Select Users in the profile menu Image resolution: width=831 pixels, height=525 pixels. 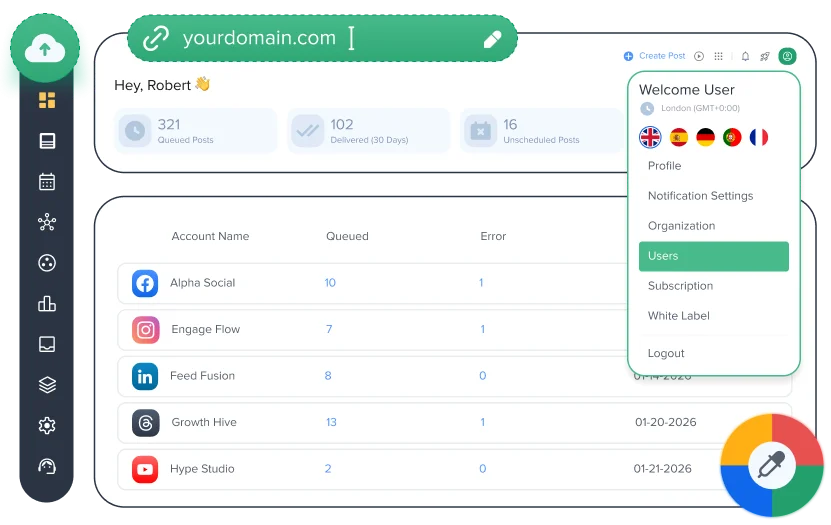(x=713, y=256)
